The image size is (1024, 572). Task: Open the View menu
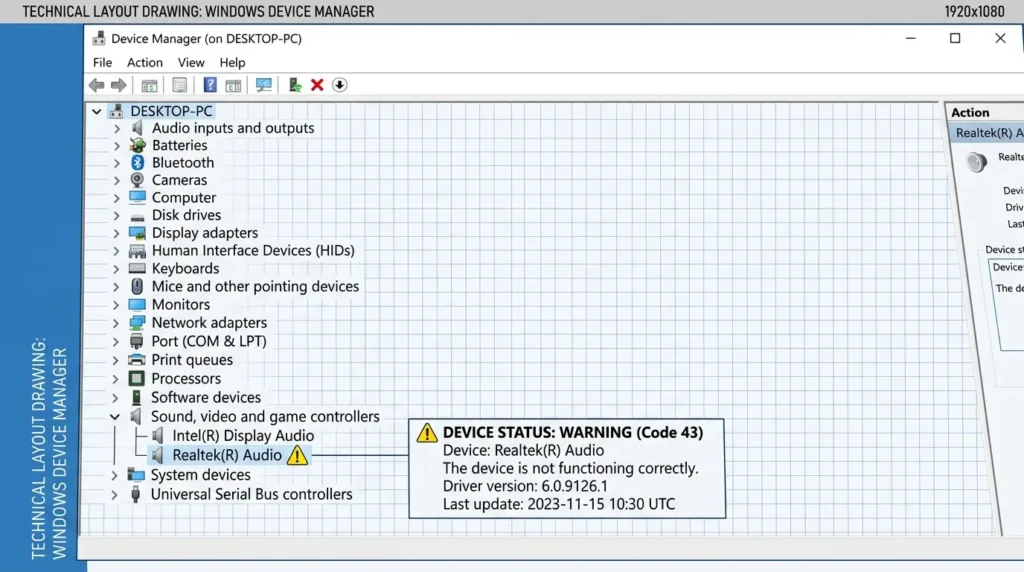191,63
